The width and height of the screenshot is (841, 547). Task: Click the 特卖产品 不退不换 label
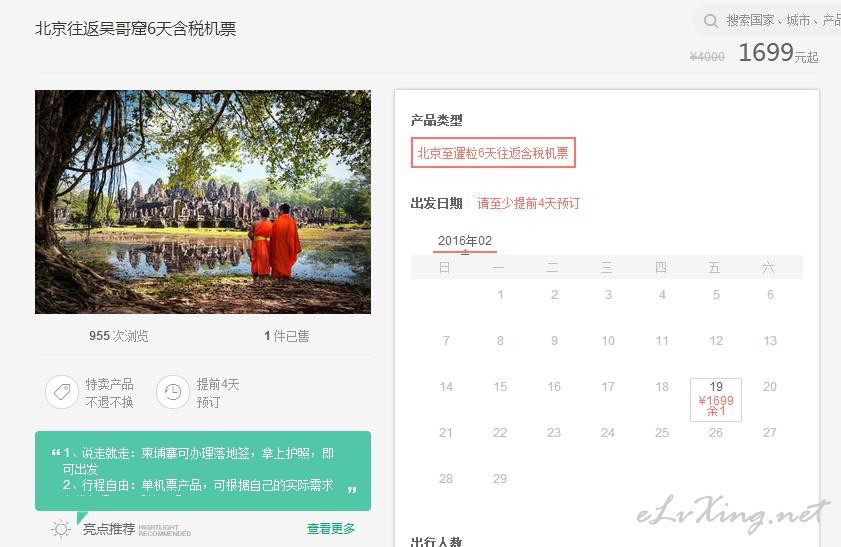click(x=109, y=393)
